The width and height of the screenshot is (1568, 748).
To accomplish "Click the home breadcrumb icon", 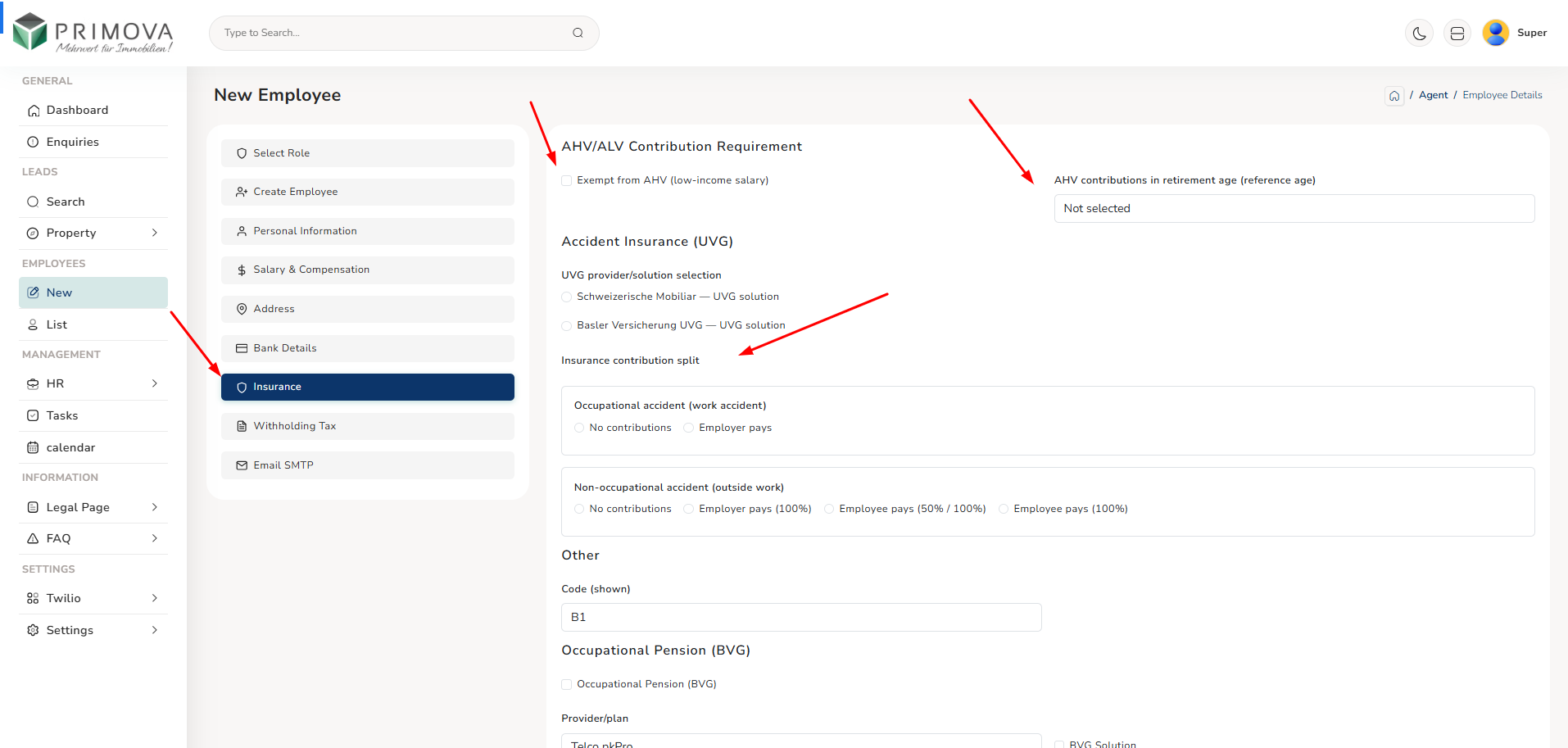I will [1394, 96].
